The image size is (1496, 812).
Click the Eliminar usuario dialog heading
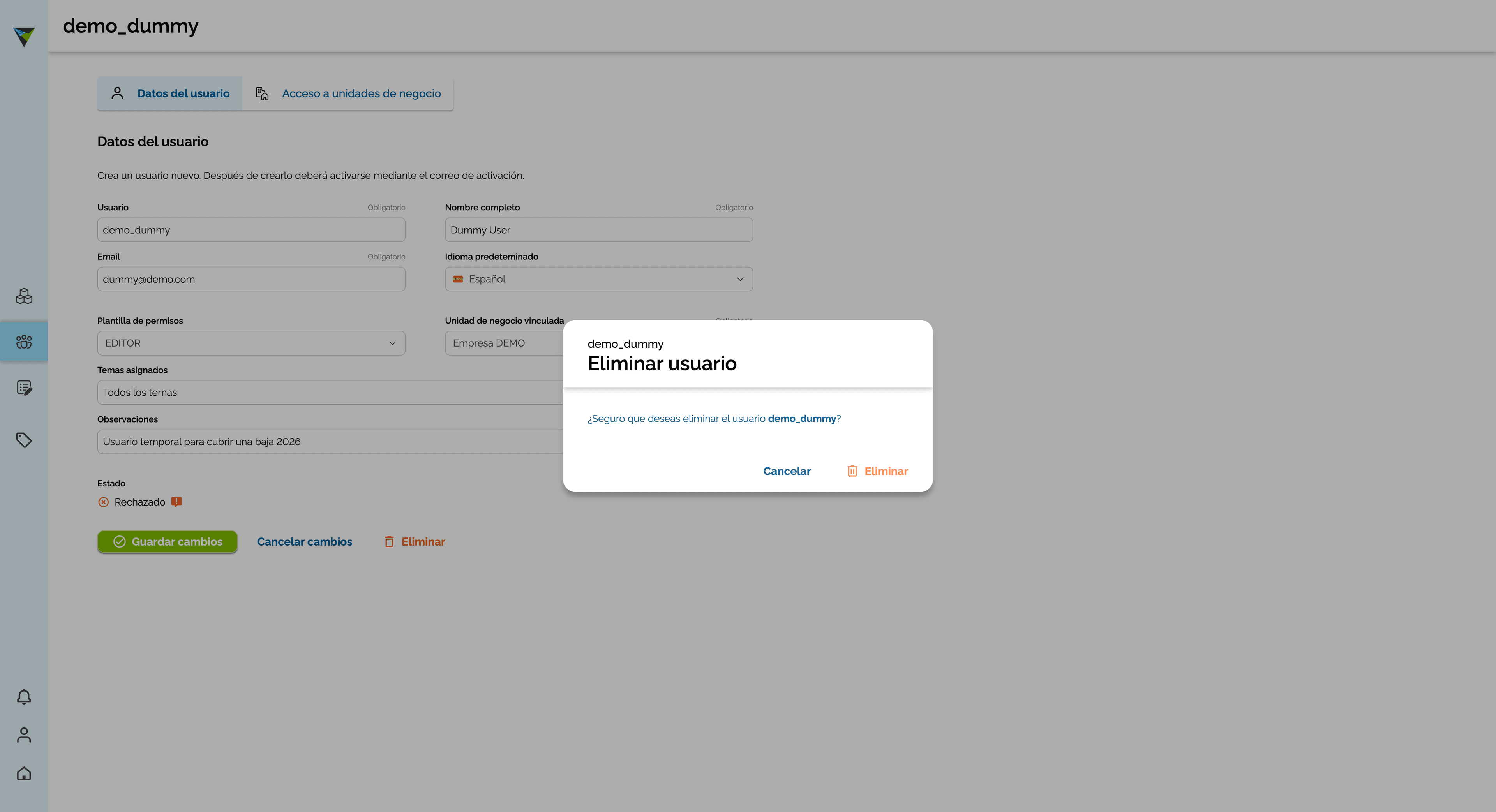coord(662,363)
